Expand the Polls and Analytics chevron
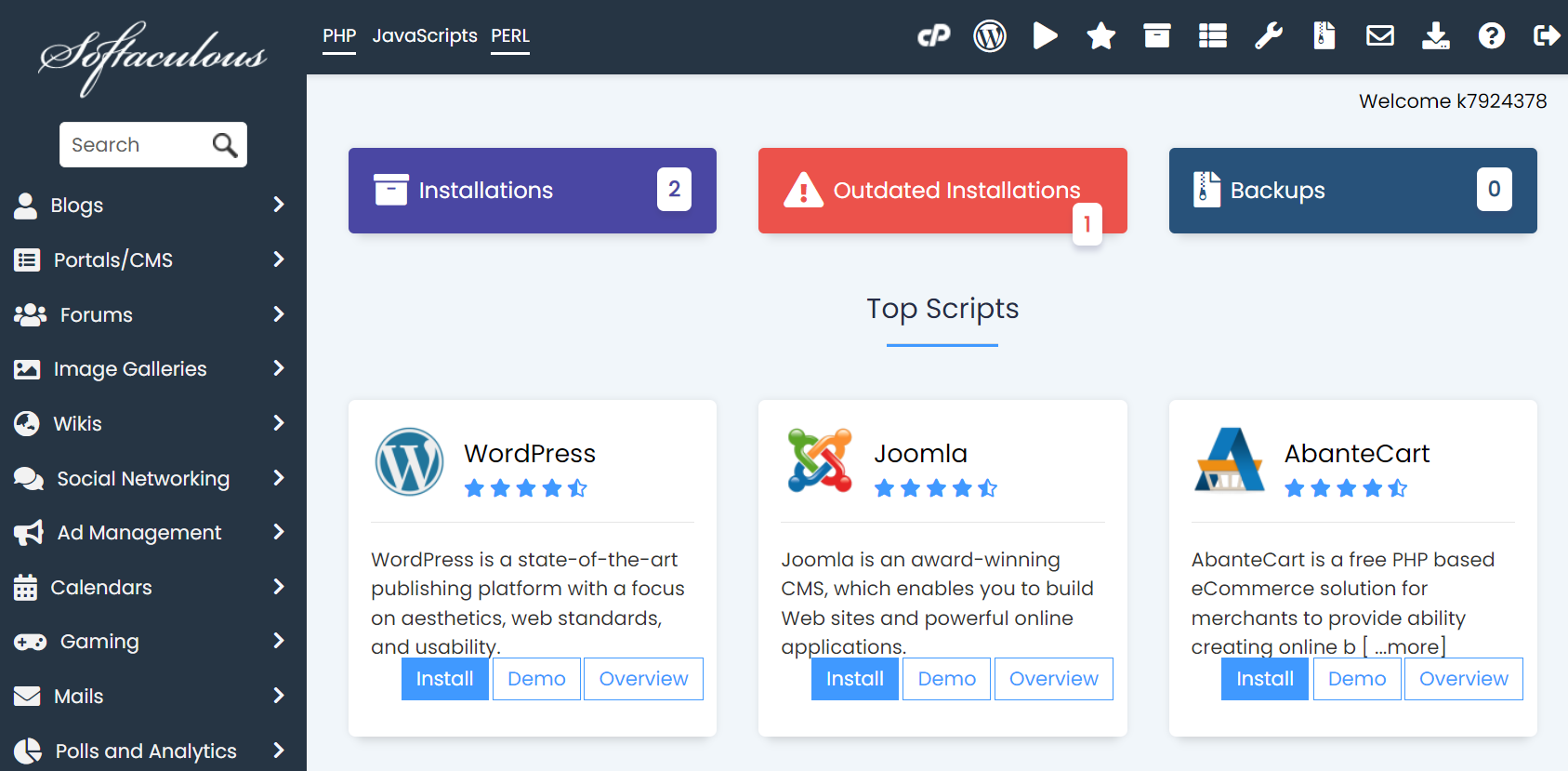 (x=278, y=751)
